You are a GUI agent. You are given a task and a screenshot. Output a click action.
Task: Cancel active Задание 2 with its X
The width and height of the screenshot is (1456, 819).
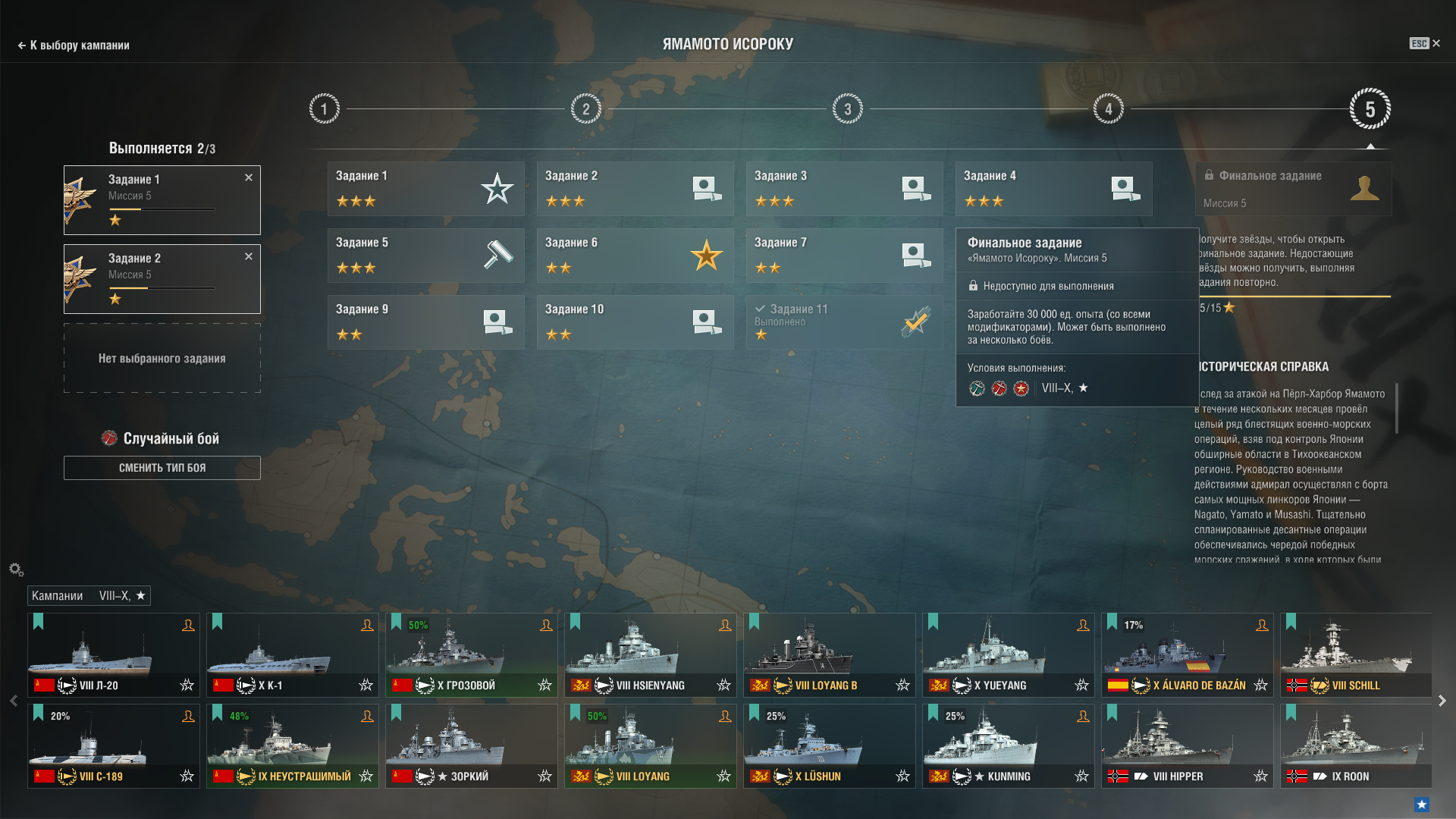[x=249, y=256]
